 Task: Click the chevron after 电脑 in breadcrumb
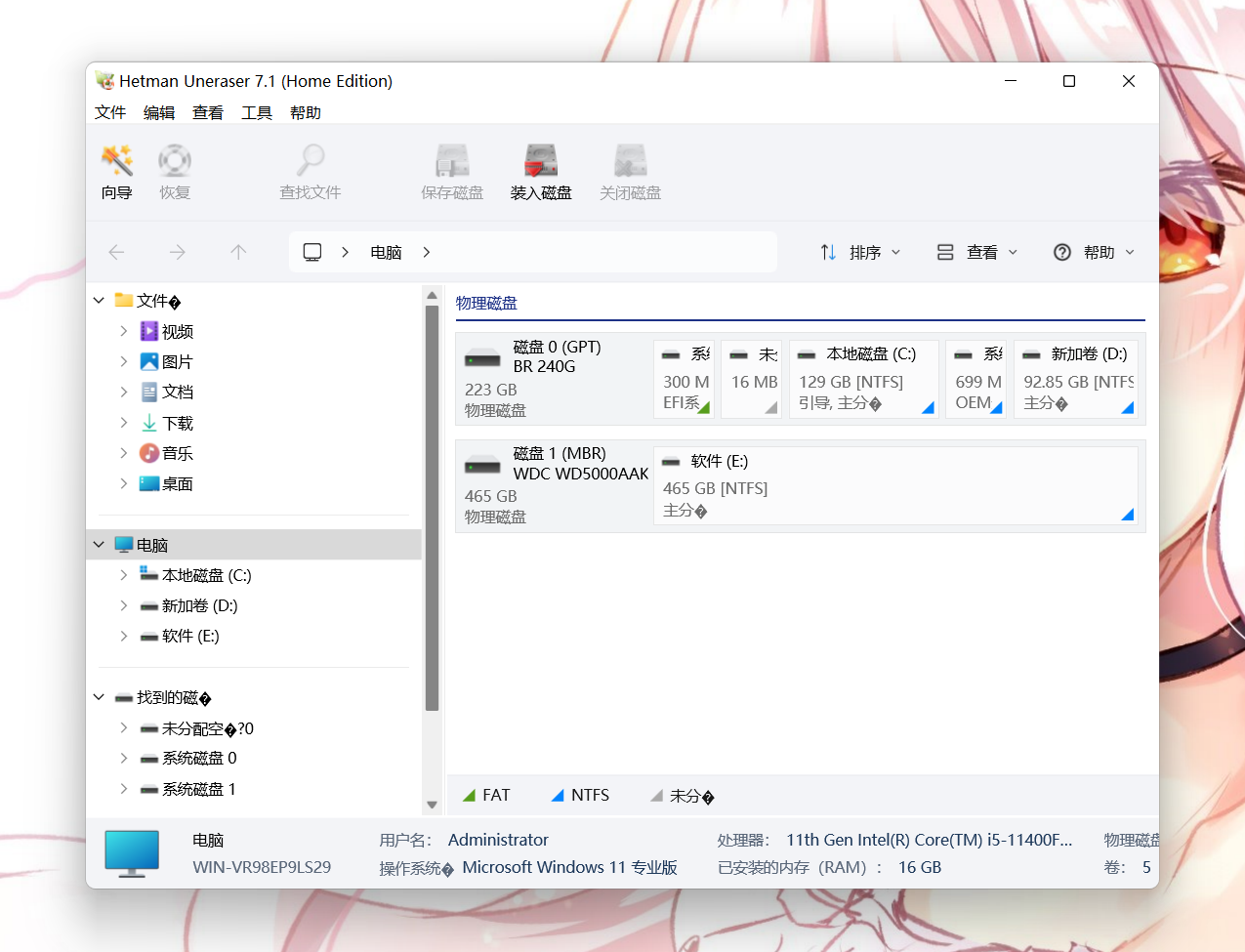(x=427, y=252)
